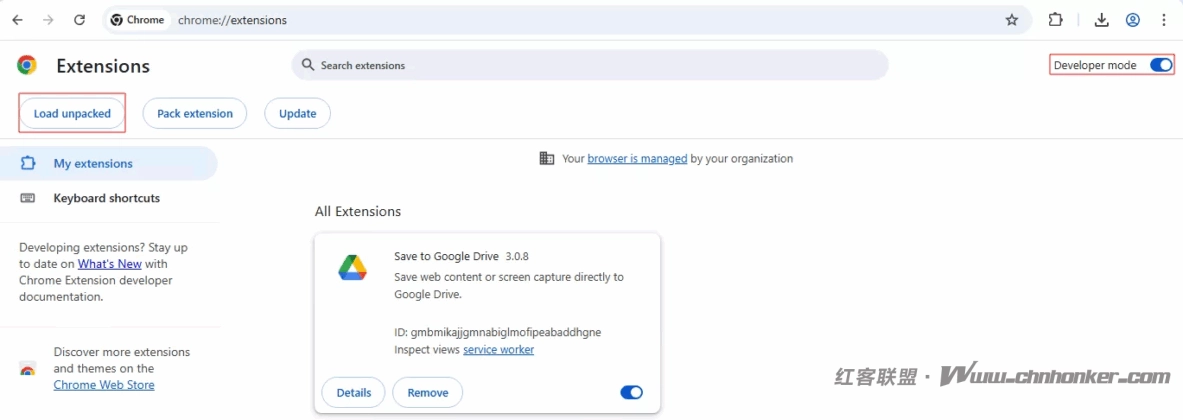This screenshot has width=1183, height=420.
Task: Click the Load unpacked button
Action: 72,114
